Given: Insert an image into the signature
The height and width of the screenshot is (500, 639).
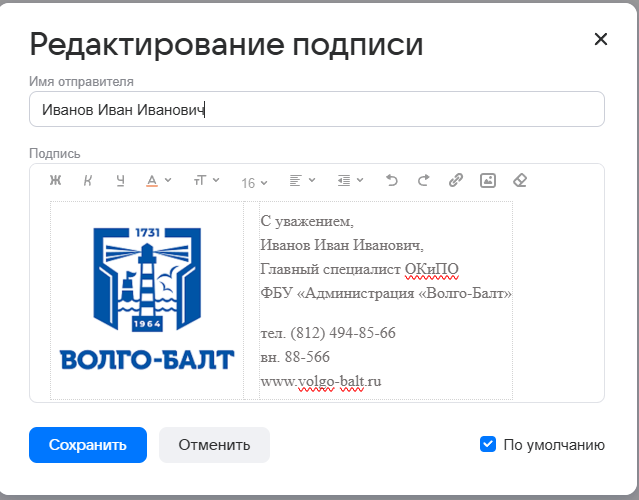Looking at the screenshot, I should pyautogui.click(x=487, y=181).
